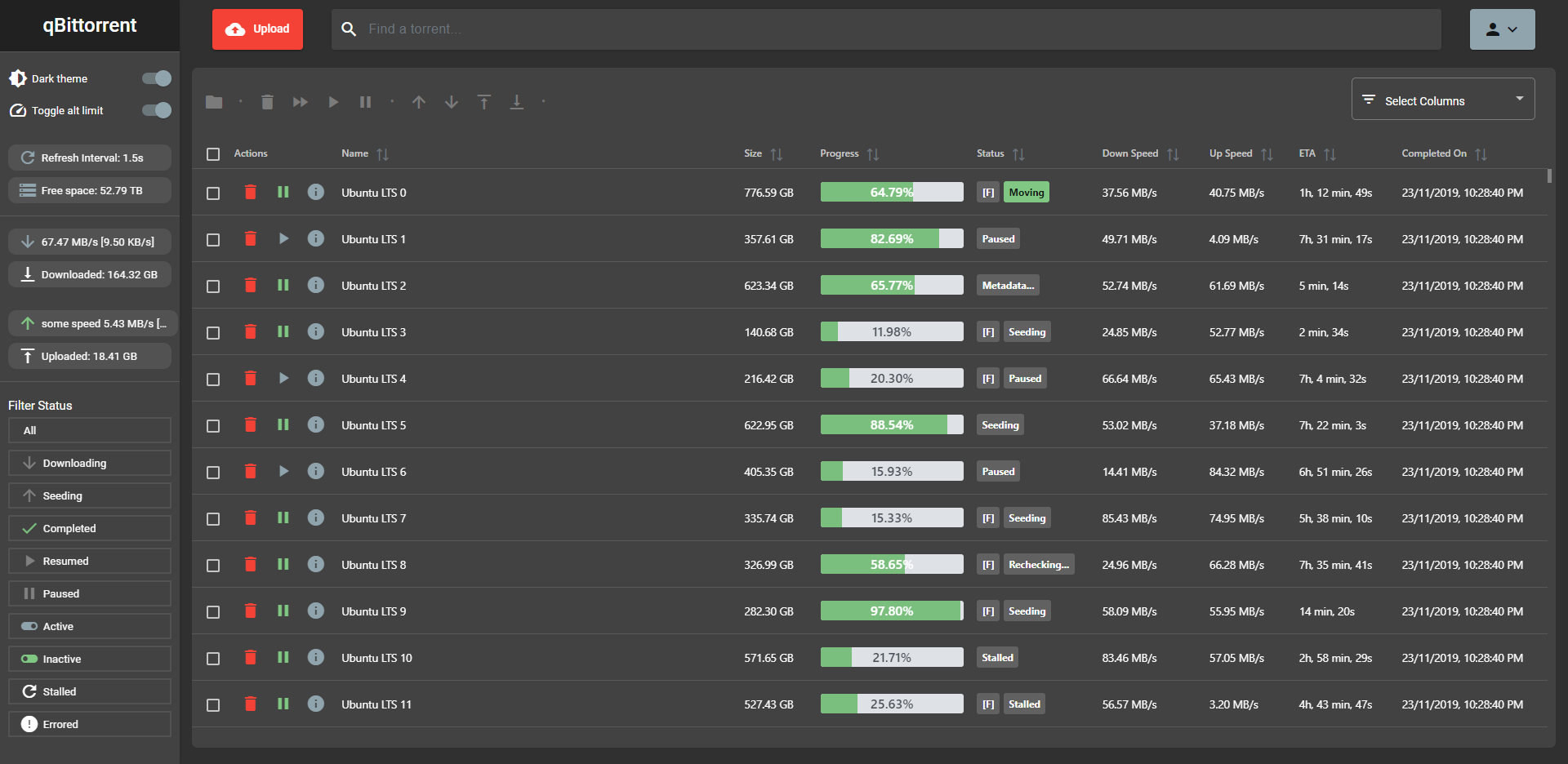Pause the Ubuntu LTS 9 torrent
The width and height of the screenshot is (1568, 764).
(283, 611)
